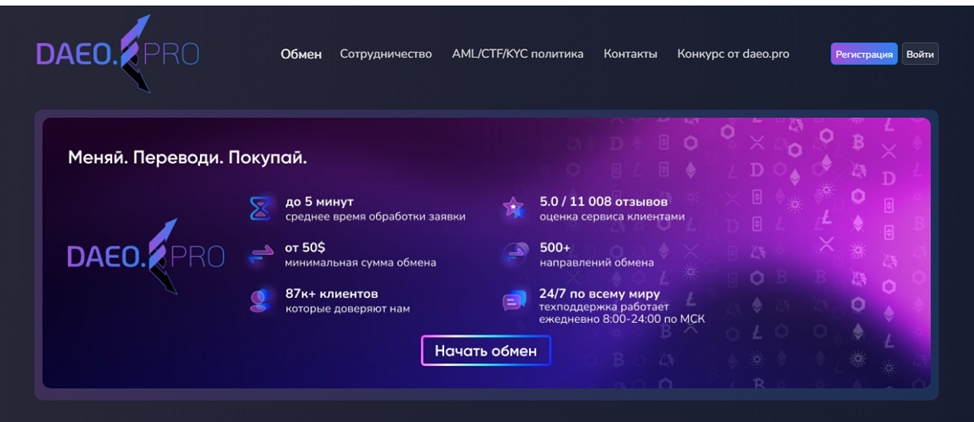Click the exchange arrows icon beside от 50$

click(x=260, y=254)
